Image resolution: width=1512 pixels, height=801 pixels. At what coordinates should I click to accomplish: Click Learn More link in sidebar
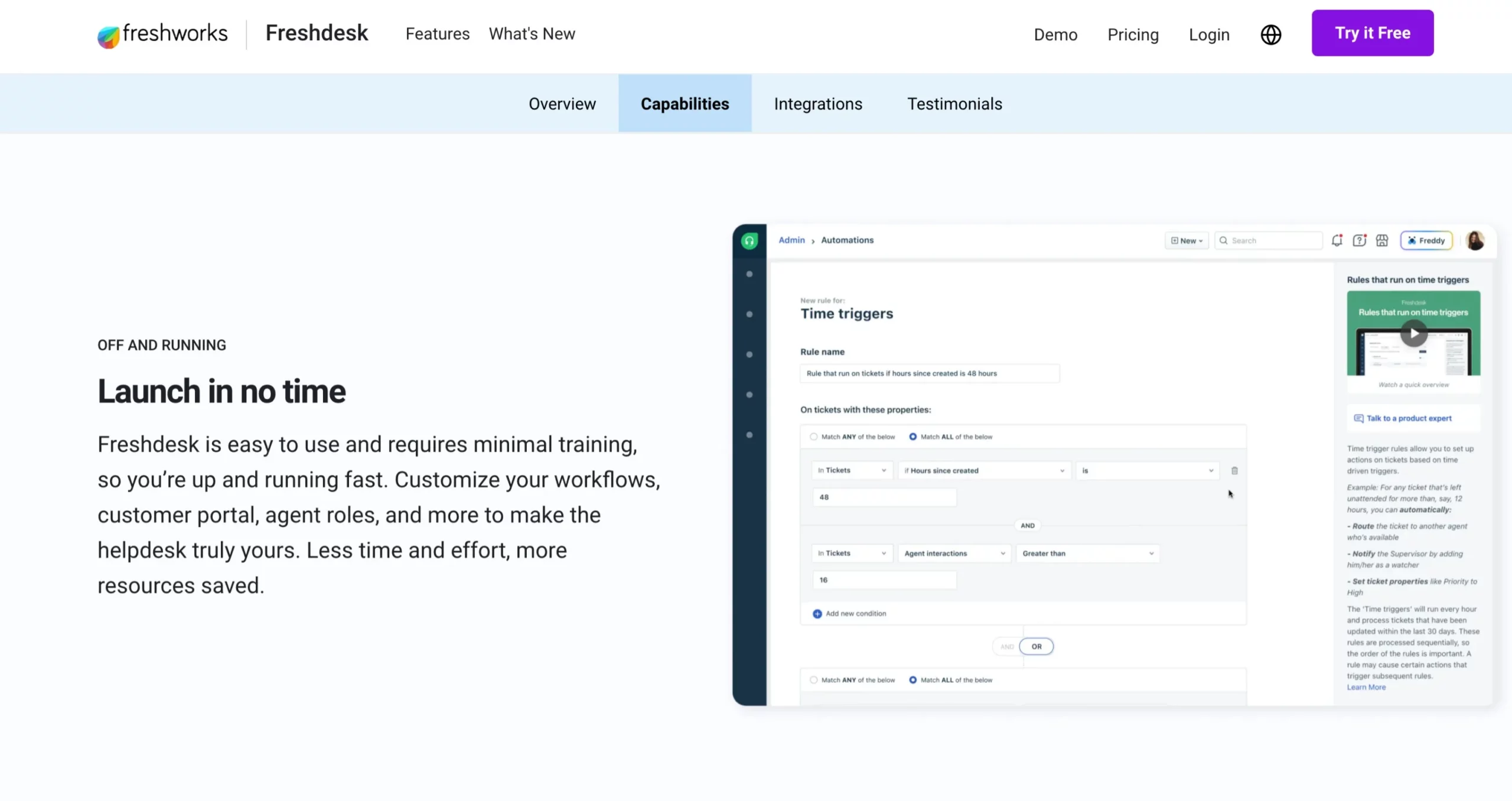[1366, 687]
